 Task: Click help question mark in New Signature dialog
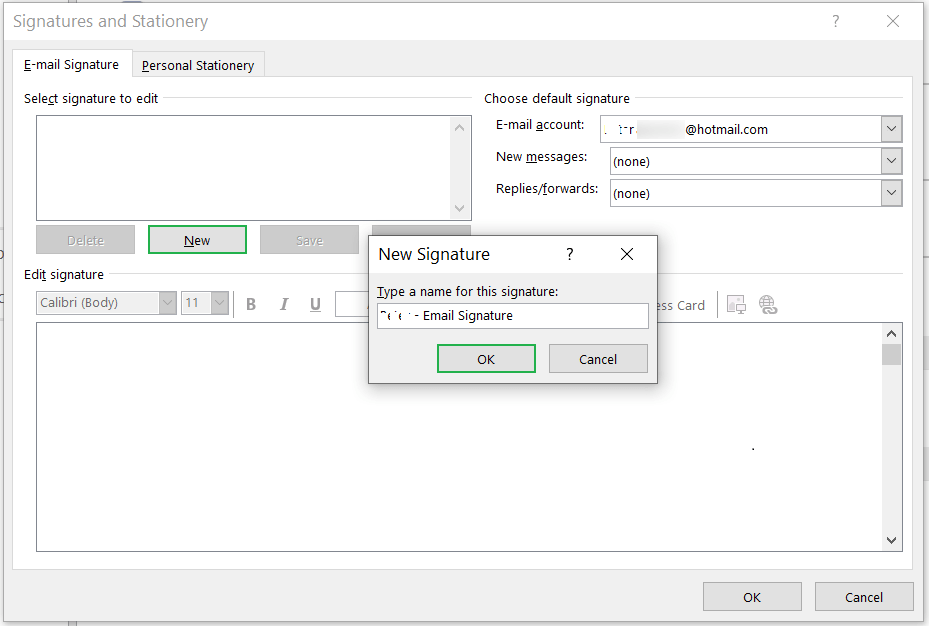point(569,254)
